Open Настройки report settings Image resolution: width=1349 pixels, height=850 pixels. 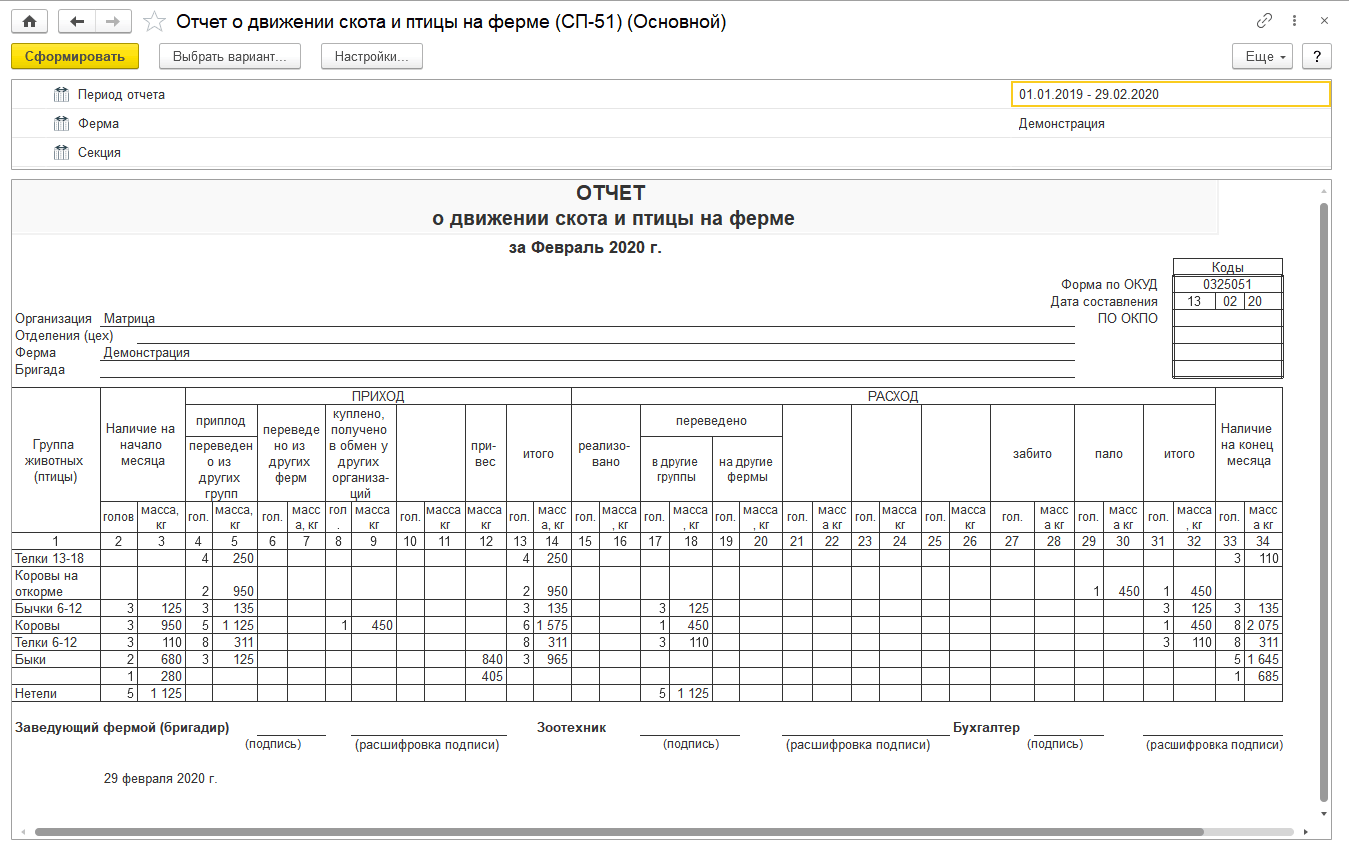point(372,57)
